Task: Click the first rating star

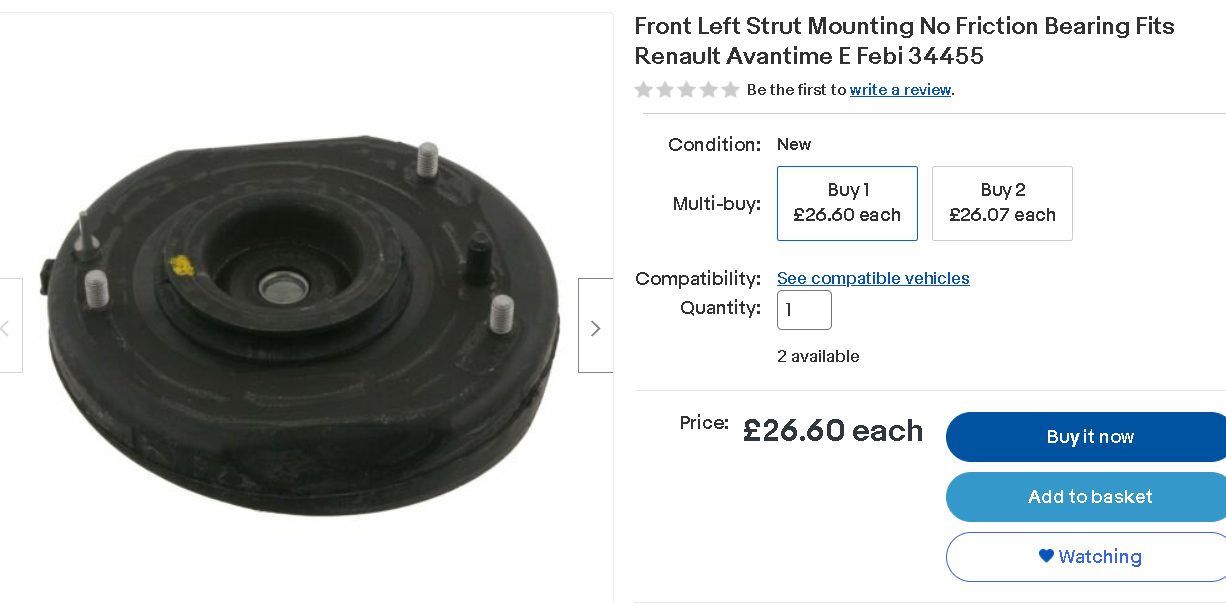Action: (643, 90)
